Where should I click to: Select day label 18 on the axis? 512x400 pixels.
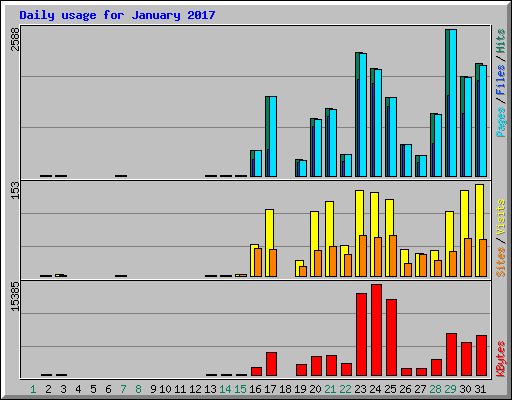point(285,389)
